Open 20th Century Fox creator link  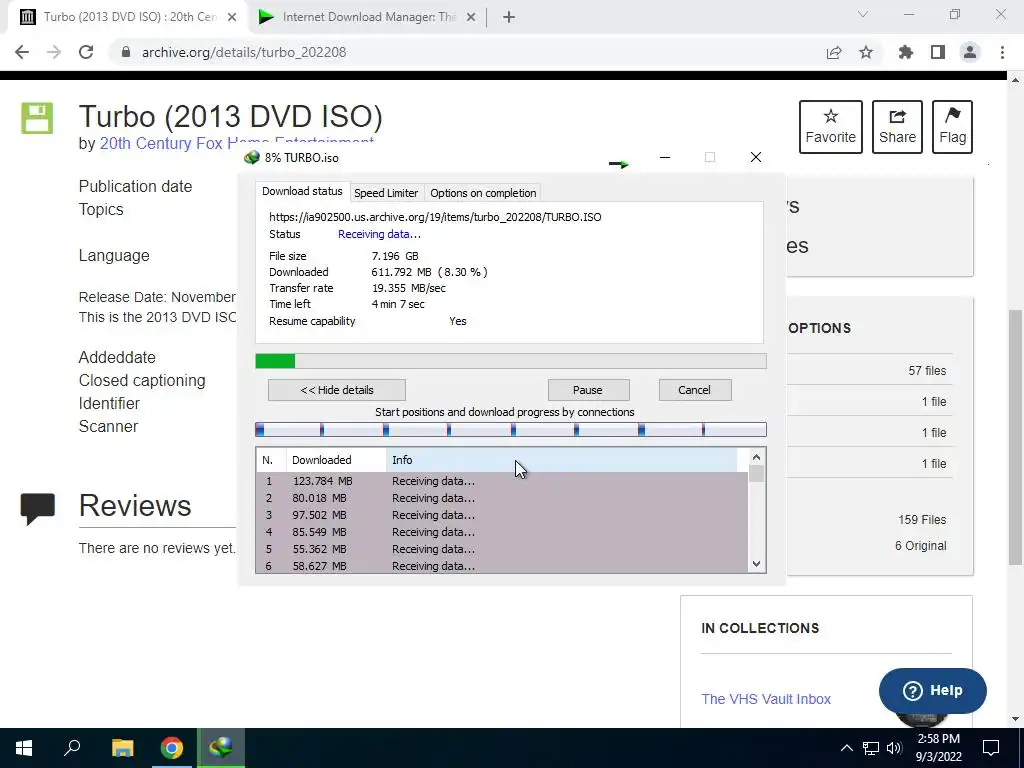236,143
